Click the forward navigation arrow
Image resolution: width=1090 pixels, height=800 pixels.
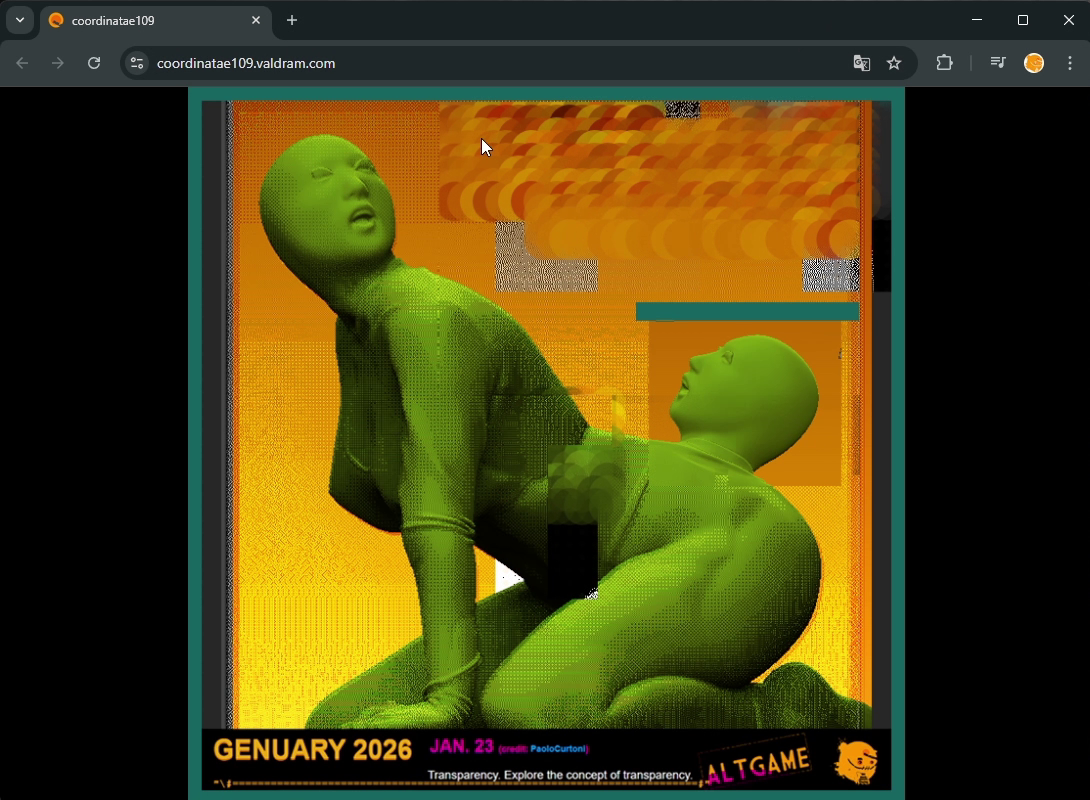(x=58, y=63)
